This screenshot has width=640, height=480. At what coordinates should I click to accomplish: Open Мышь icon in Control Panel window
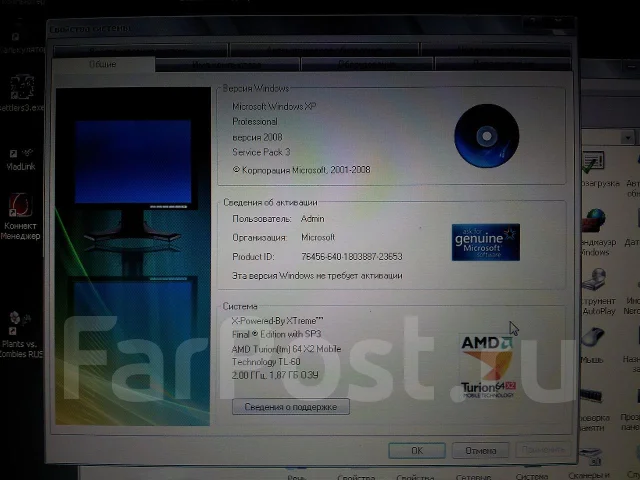tap(592, 345)
